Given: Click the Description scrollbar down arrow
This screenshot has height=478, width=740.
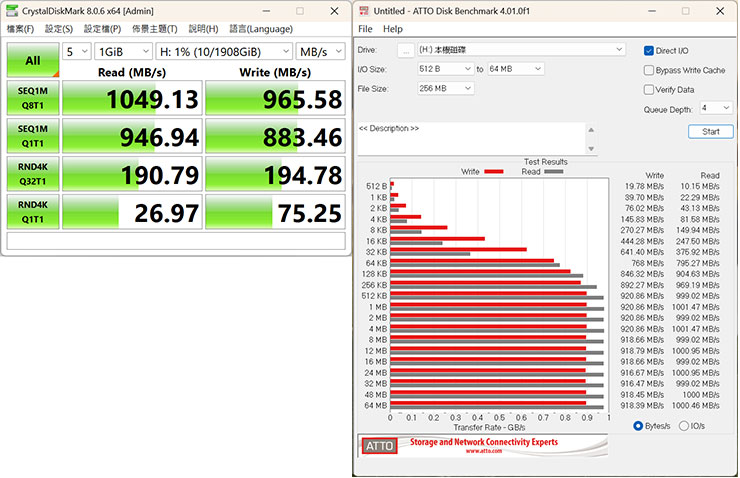Looking at the screenshot, I should (591, 149).
